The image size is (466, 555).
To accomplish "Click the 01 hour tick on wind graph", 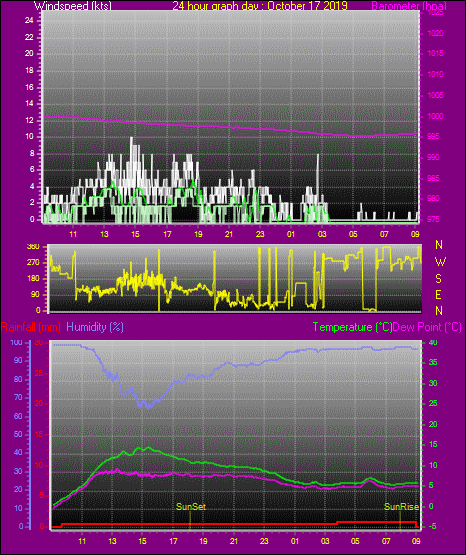I will click(x=291, y=234).
